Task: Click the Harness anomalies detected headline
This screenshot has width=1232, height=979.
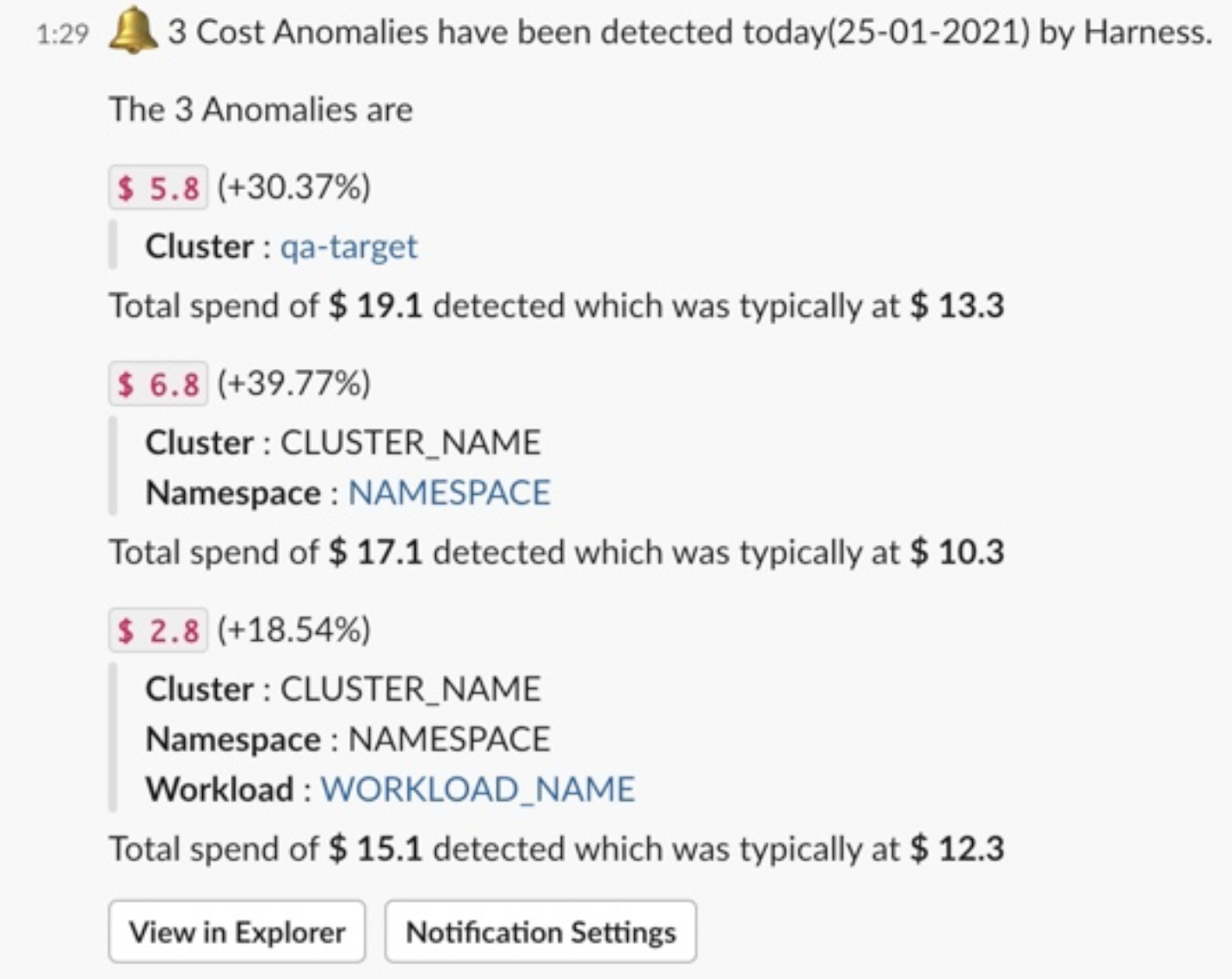Action: (x=690, y=33)
